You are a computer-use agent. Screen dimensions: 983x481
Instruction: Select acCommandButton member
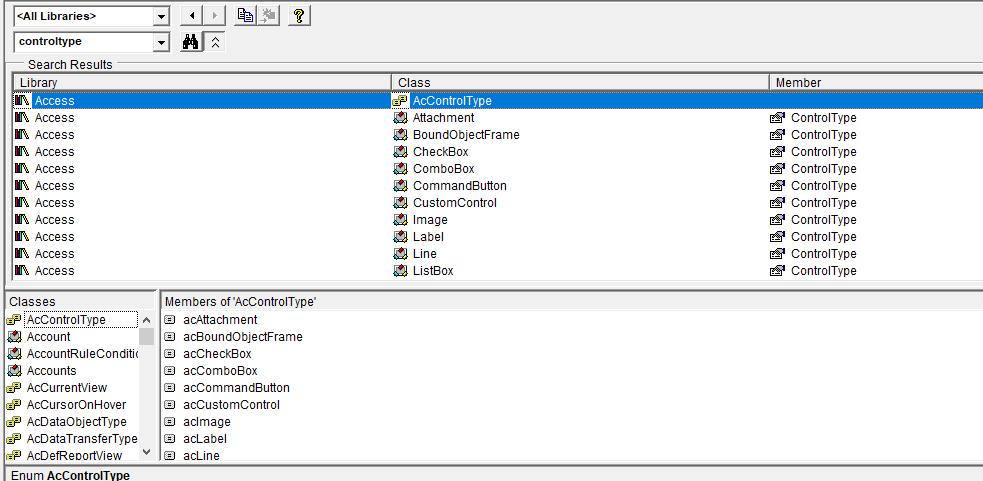coord(236,388)
